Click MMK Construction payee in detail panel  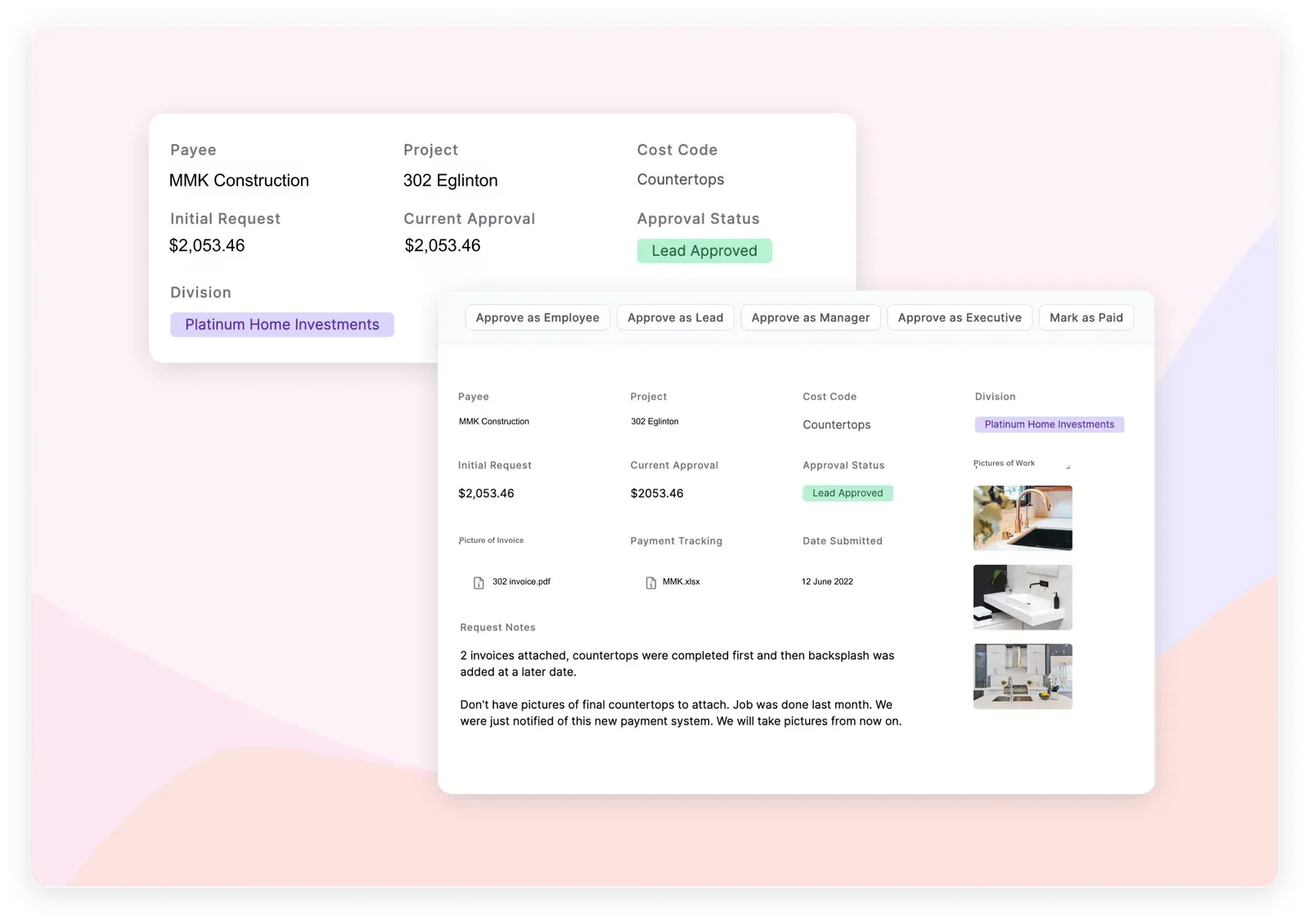[494, 422]
